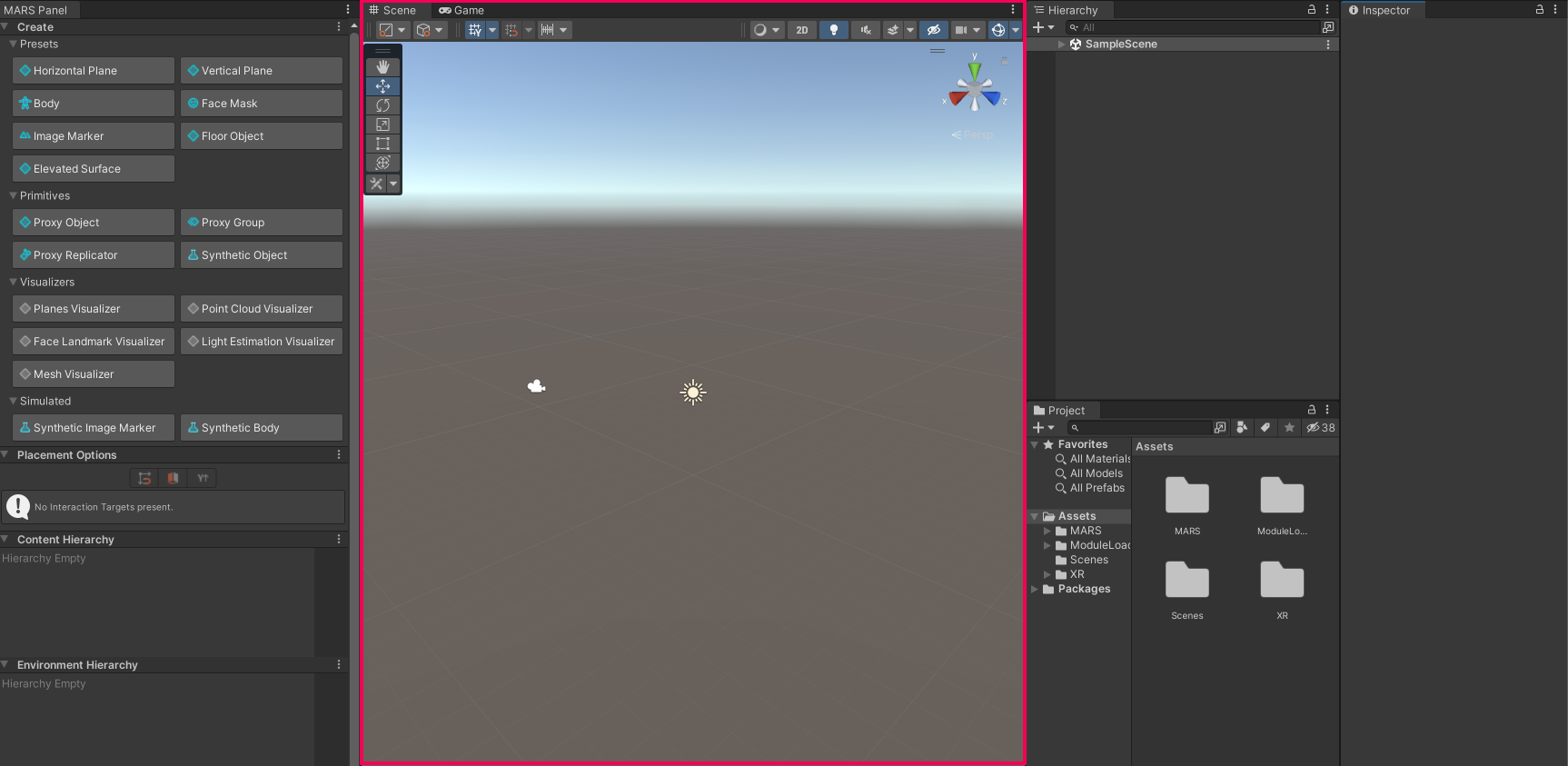The height and width of the screenshot is (766, 1568).
Task: Expand the MARS folder in Assets tree
Action: [x=1047, y=531]
